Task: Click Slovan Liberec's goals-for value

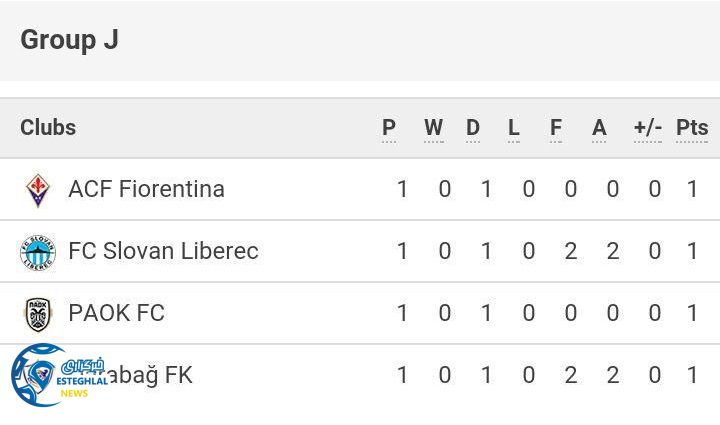Action: click(570, 251)
